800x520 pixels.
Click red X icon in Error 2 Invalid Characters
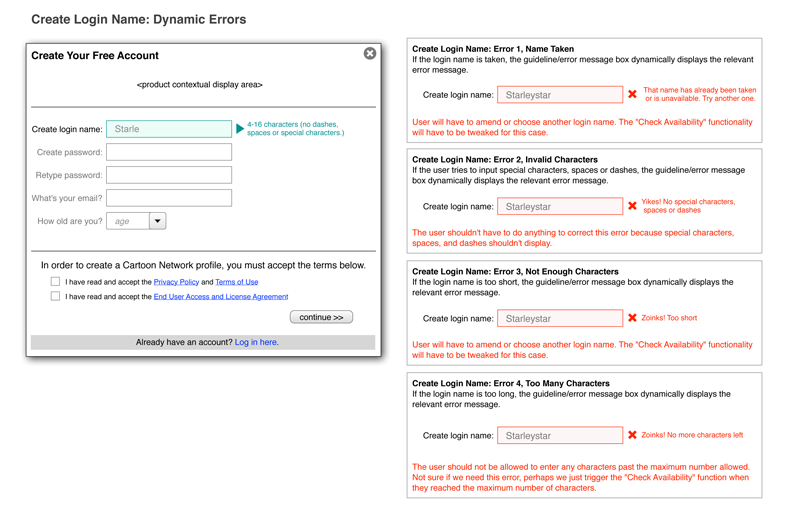[x=632, y=206]
